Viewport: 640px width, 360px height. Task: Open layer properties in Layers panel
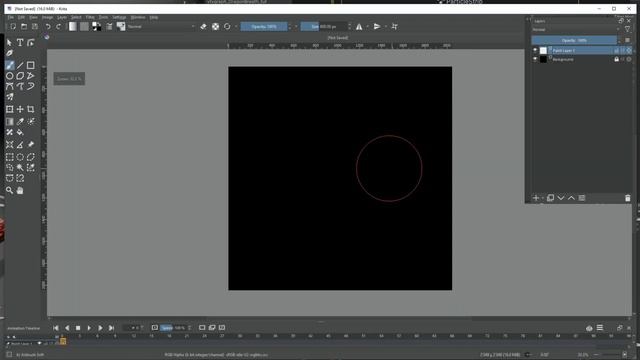pyautogui.click(x=582, y=198)
